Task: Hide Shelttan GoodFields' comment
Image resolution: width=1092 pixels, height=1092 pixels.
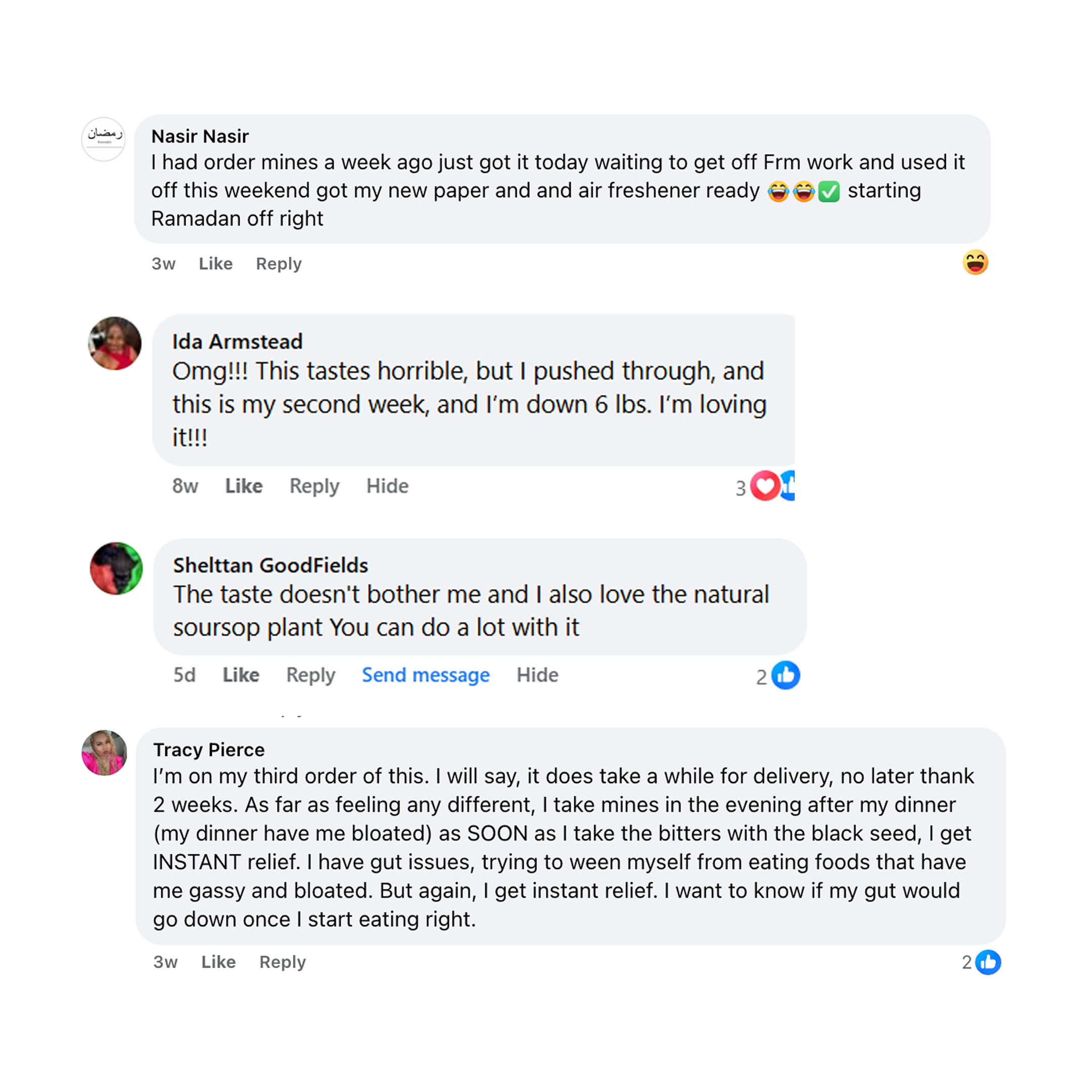Action: pos(537,675)
